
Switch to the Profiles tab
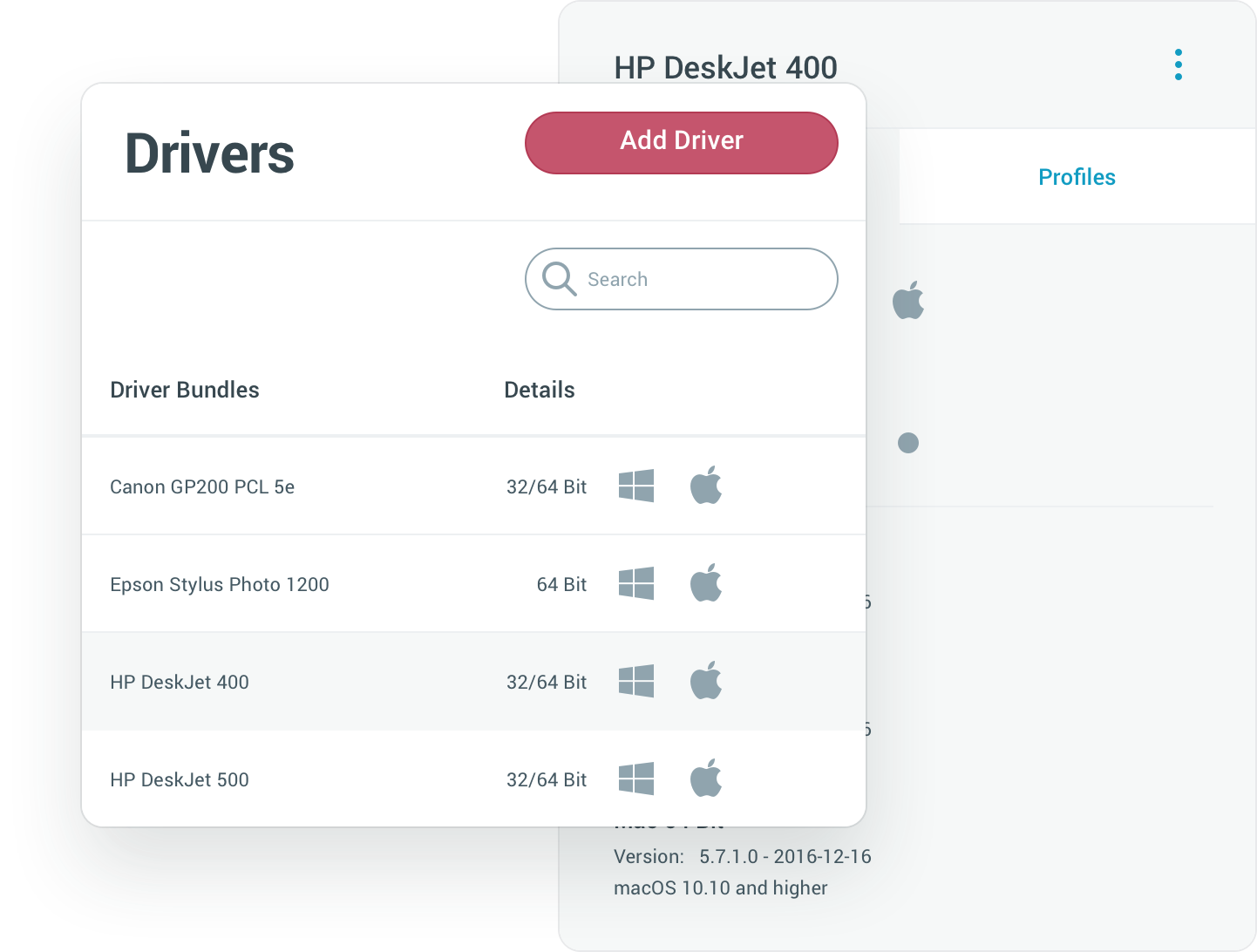(x=1077, y=177)
